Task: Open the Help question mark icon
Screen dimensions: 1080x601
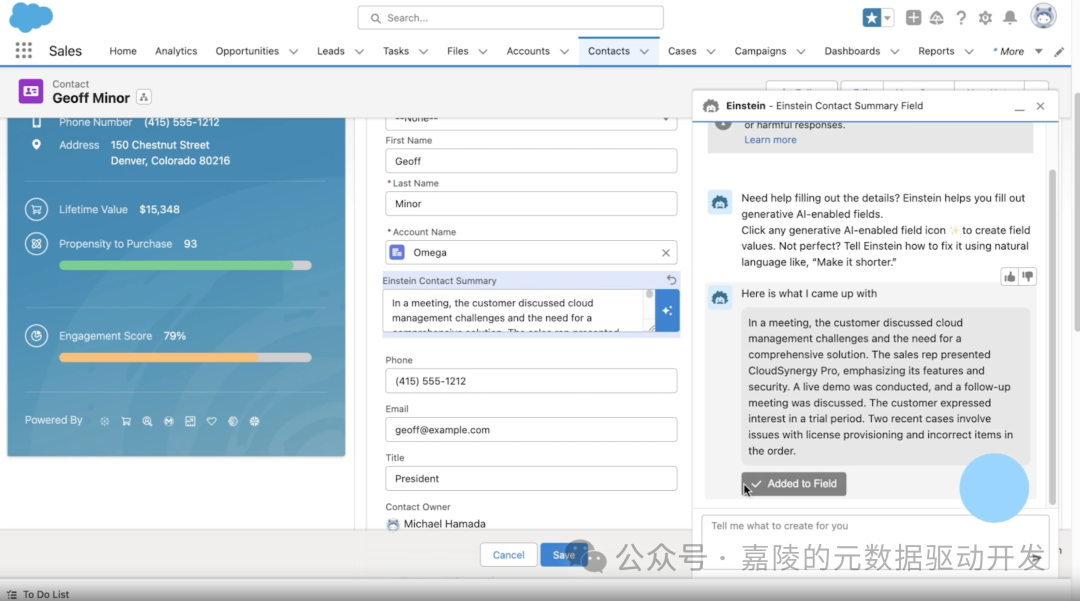Action: pyautogui.click(x=961, y=18)
